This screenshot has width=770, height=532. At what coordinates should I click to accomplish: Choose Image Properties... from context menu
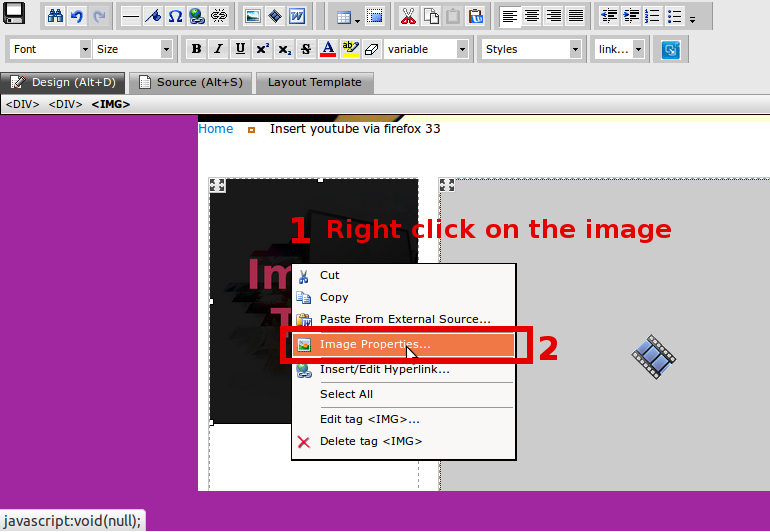point(375,345)
